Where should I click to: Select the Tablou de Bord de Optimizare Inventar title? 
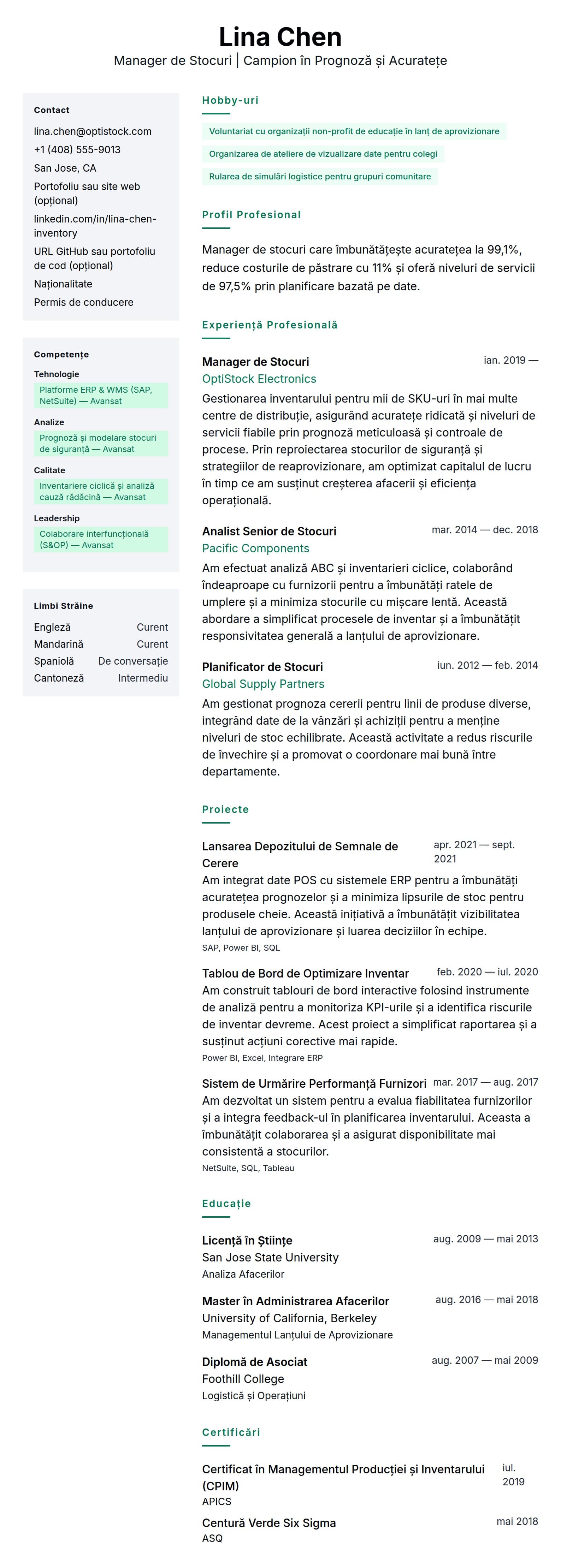click(305, 973)
